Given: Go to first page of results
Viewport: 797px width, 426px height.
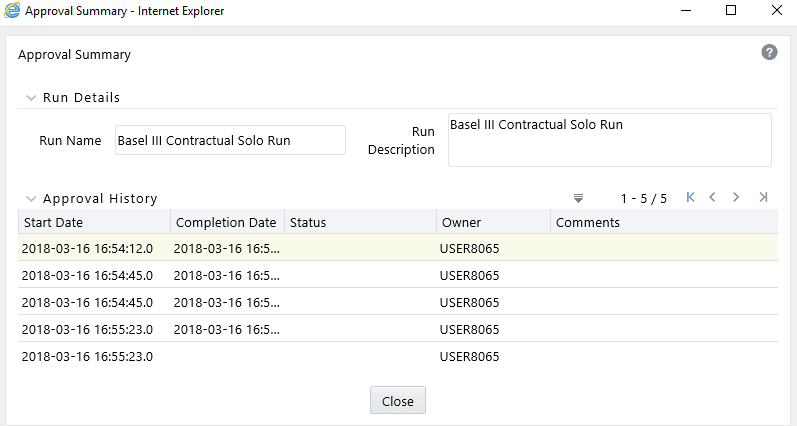Looking at the screenshot, I should tap(690, 197).
